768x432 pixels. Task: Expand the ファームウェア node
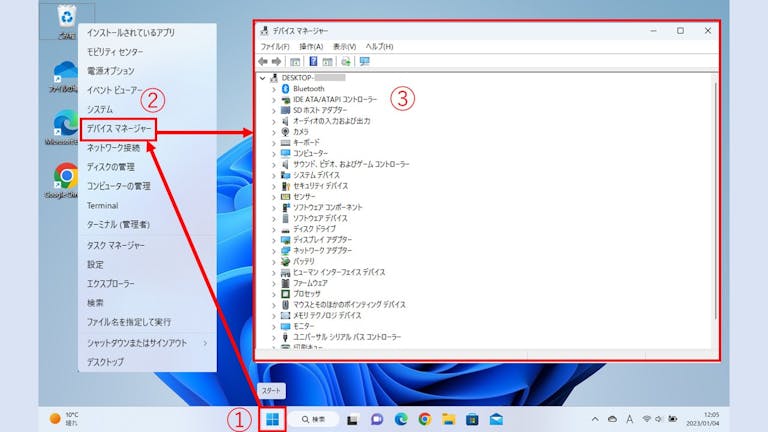[x=274, y=283]
